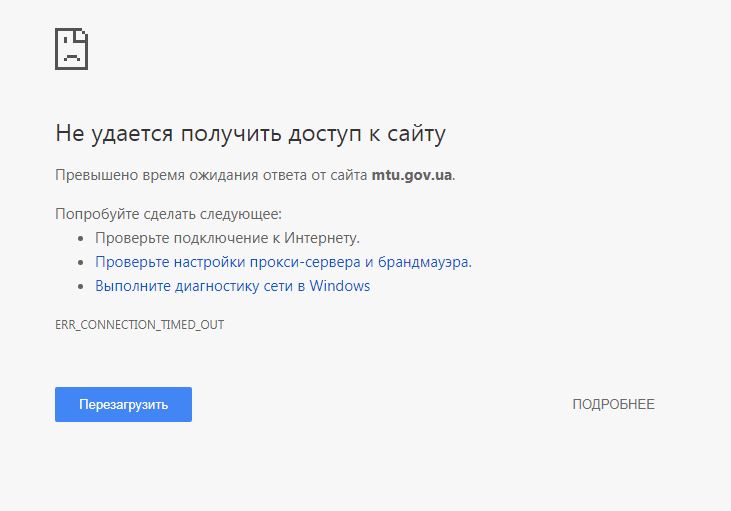
Task: Click the bullet before the network diagnostics link
Action: (x=82, y=287)
